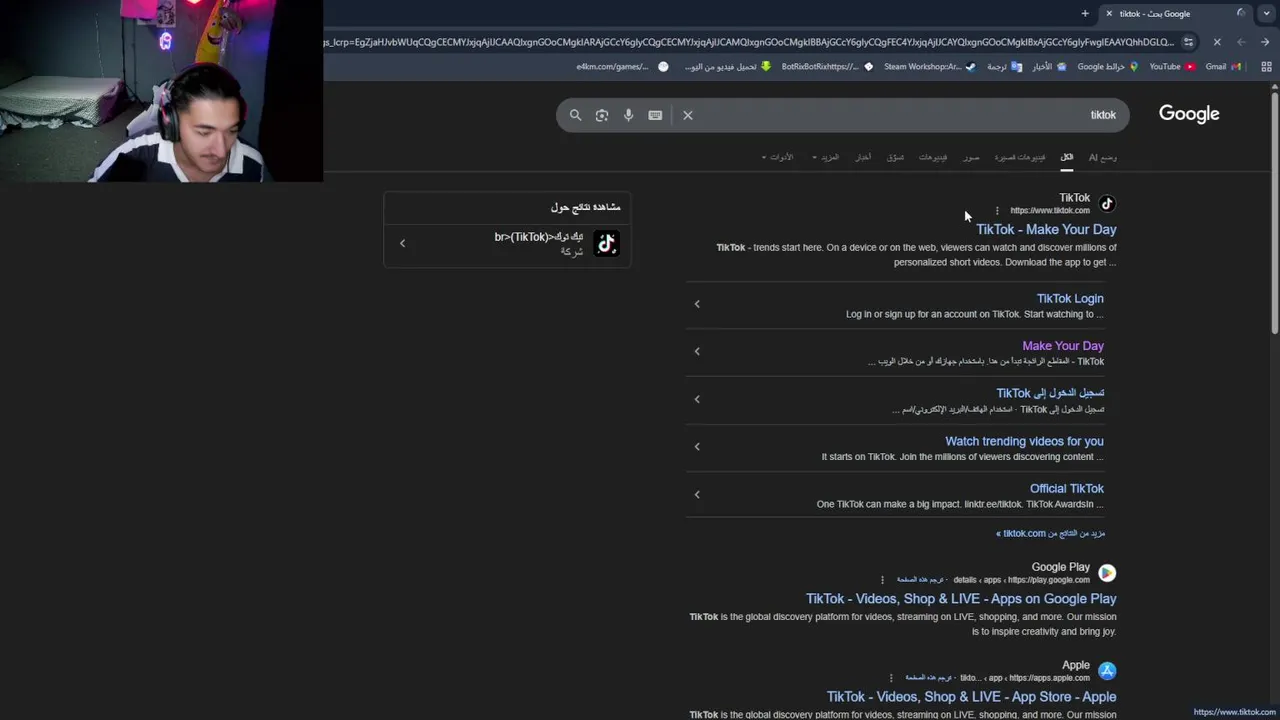This screenshot has width=1280, height=720.
Task: Open e4km.com/games bookmark
Action: (x=622, y=67)
